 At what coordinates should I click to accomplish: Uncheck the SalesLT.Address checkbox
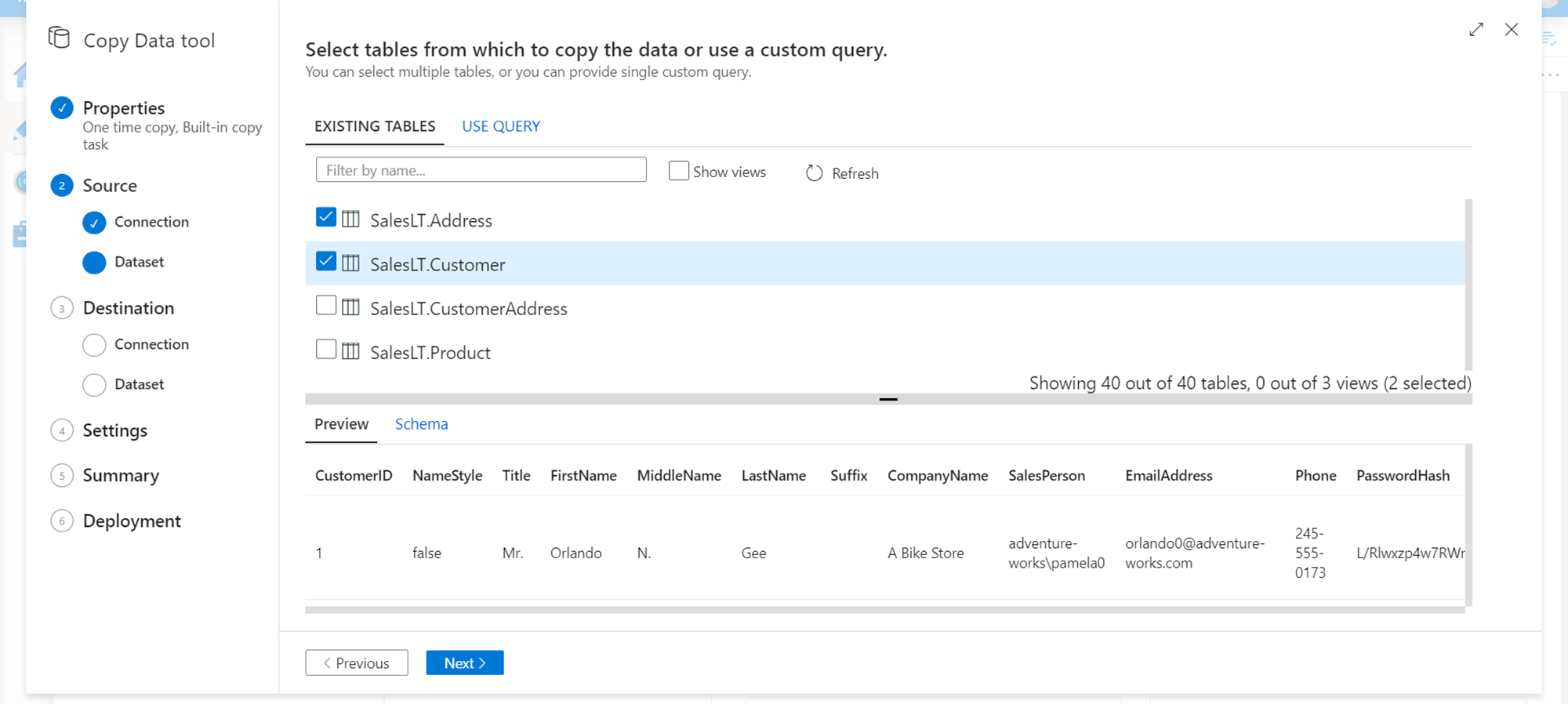point(326,217)
